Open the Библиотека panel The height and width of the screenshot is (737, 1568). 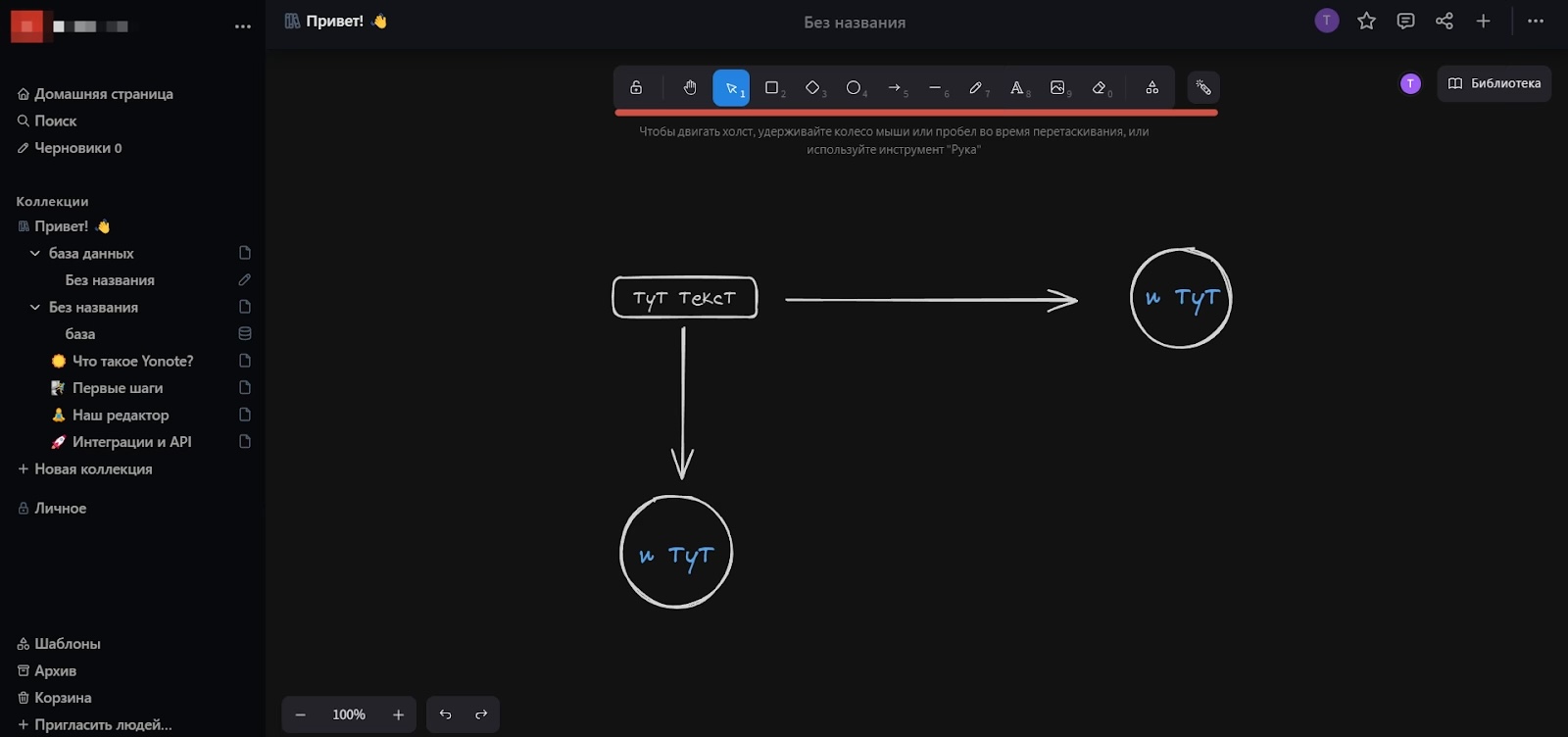(1494, 83)
